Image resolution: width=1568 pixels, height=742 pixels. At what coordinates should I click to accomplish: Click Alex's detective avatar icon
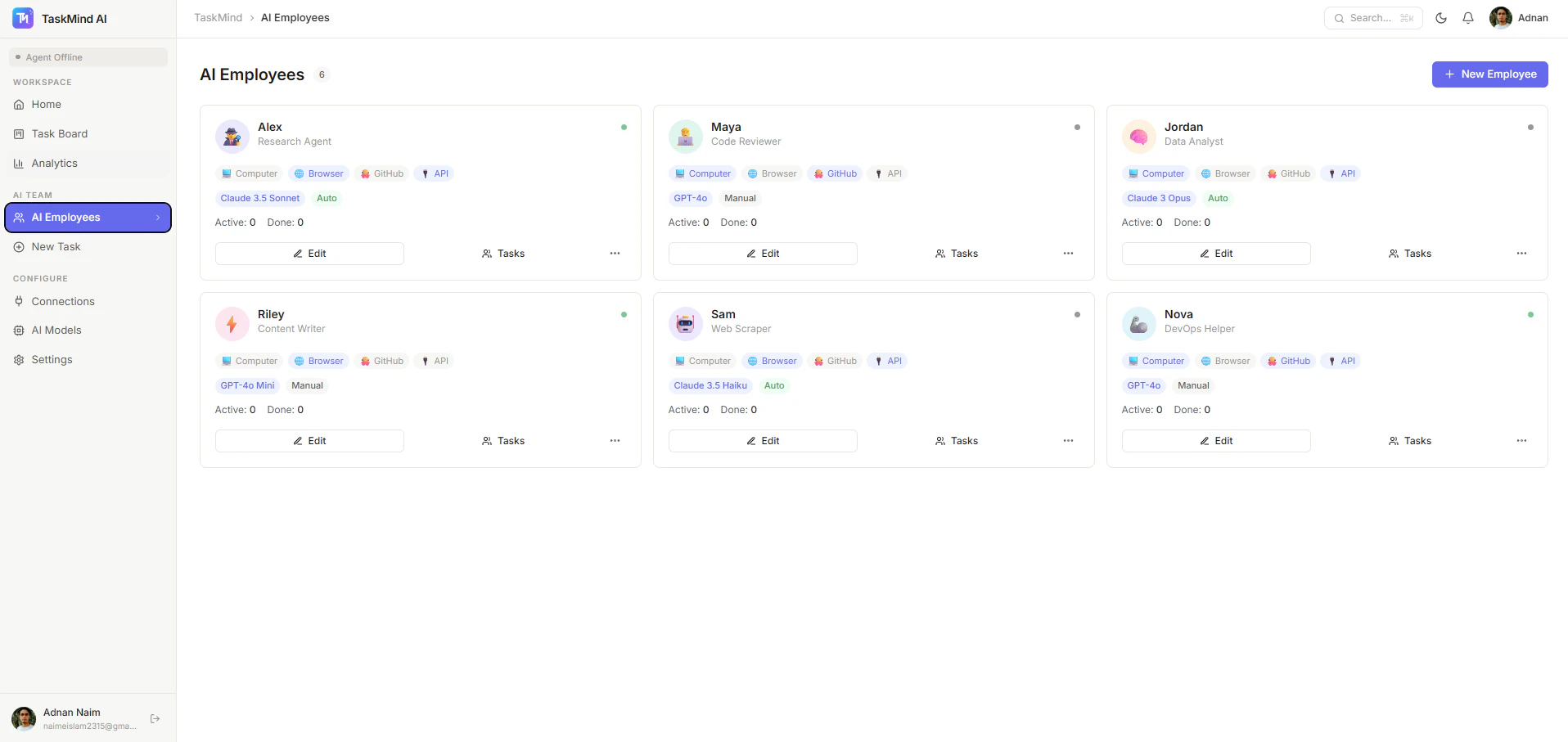click(x=232, y=137)
